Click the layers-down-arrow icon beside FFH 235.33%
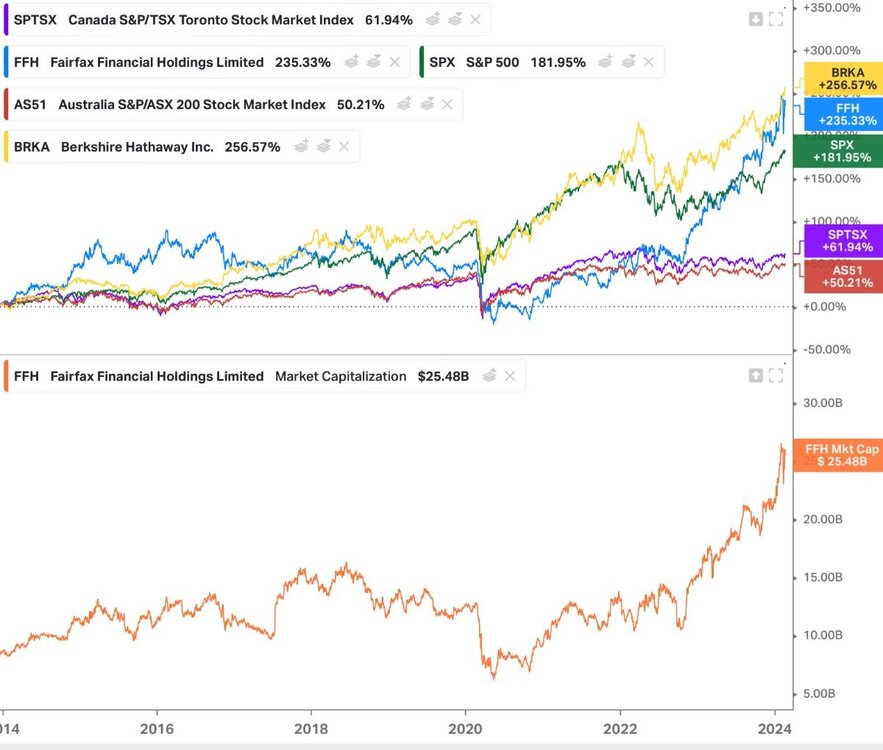 374,61
